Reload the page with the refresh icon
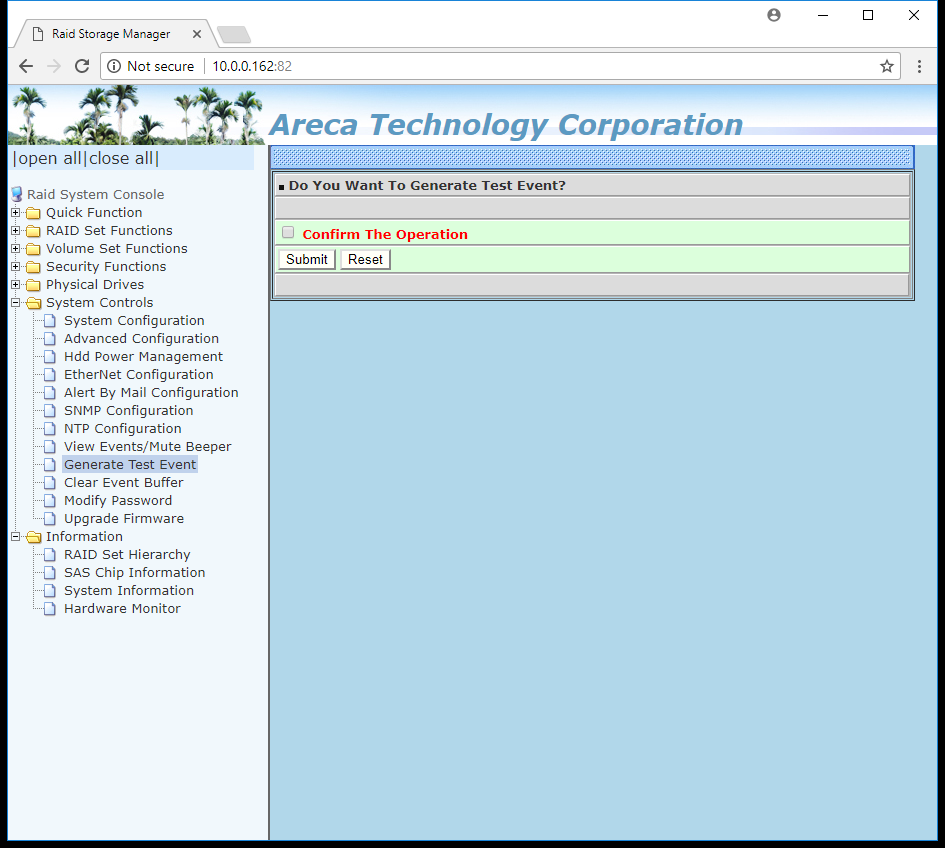Viewport: 945px width, 848px height. click(x=82, y=66)
